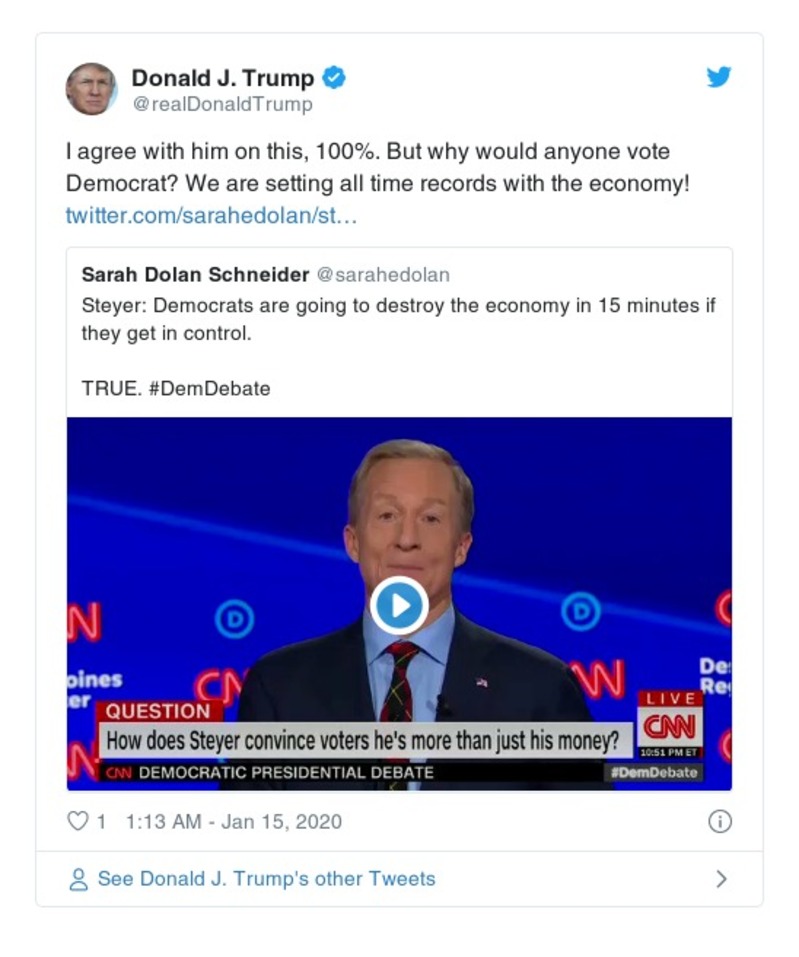
Task: Click the CNN video thumbnail
Action: coord(398,604)
